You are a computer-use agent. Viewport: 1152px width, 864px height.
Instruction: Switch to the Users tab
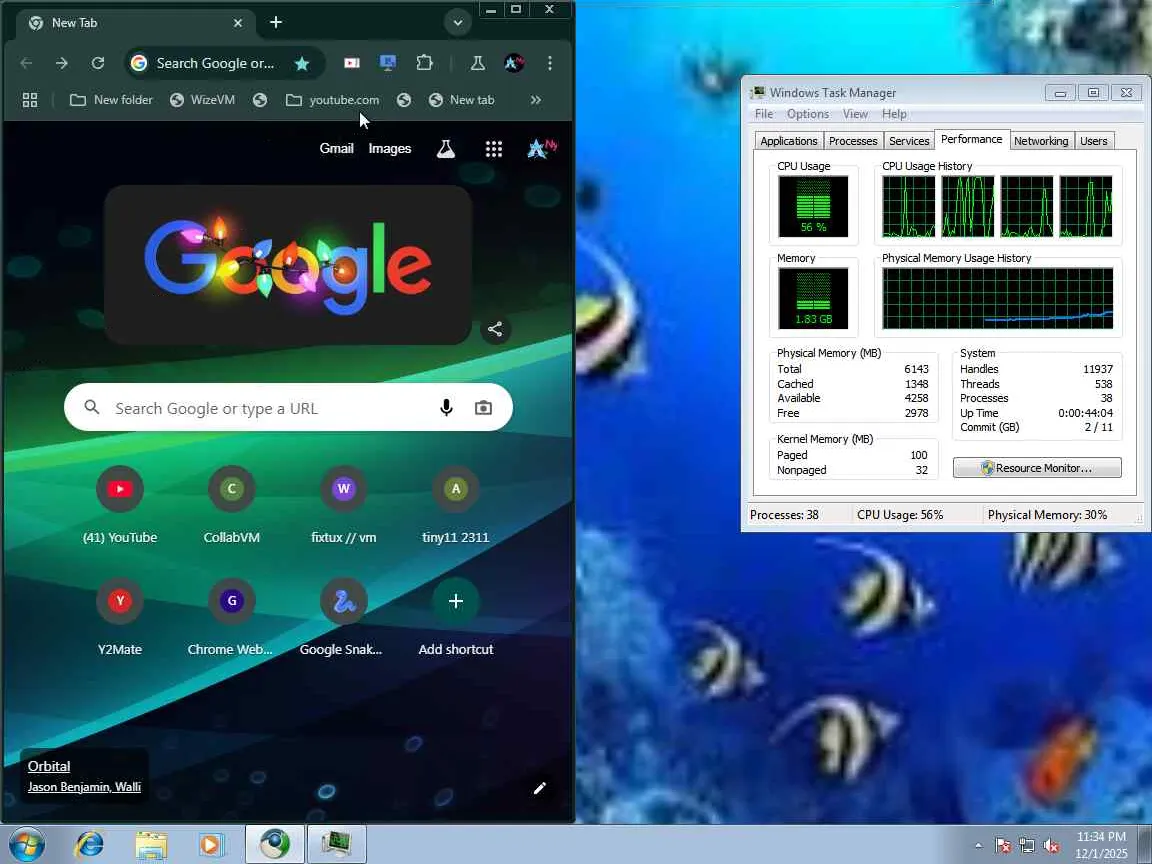pos(1093,141)
